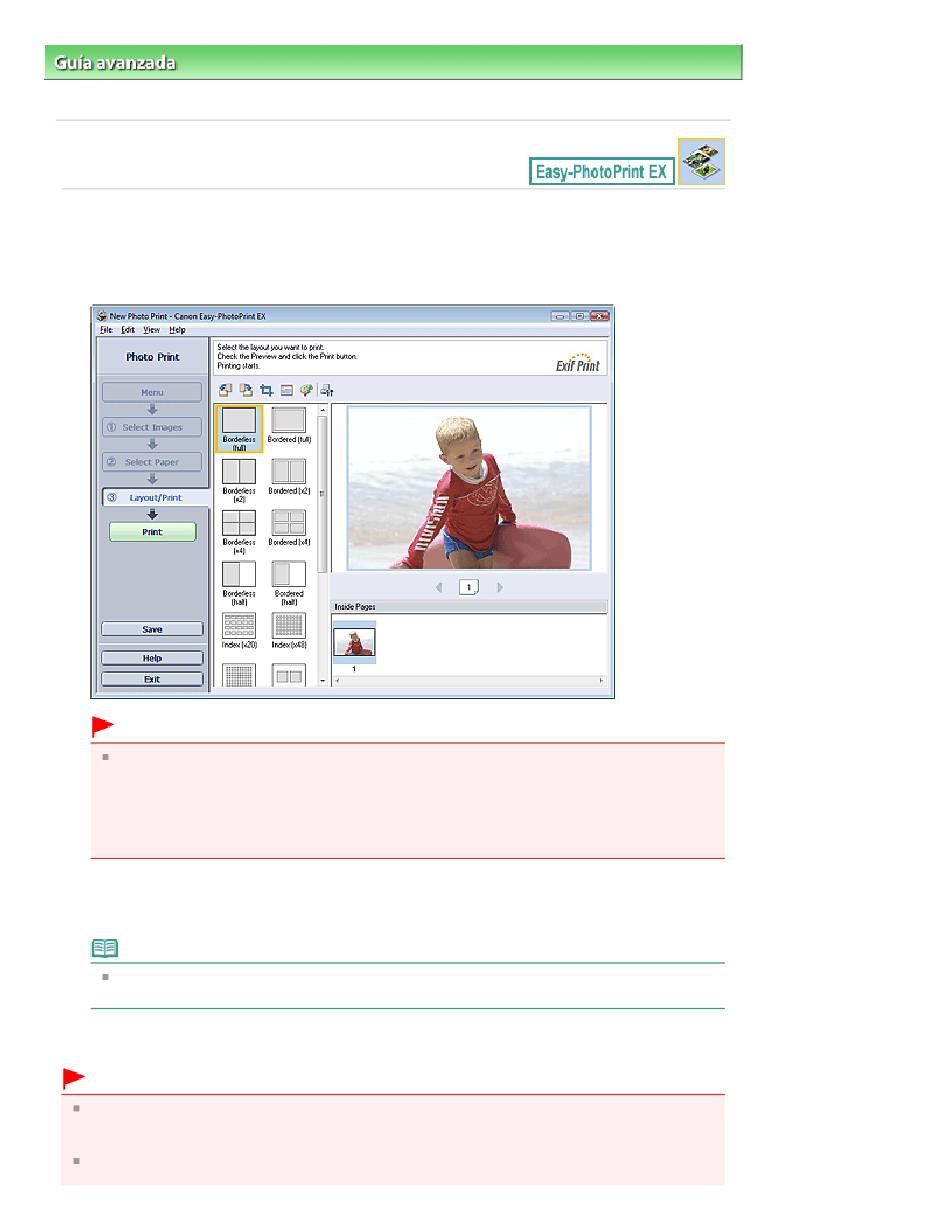The image size is (950, 1229).
Task: Click the Guía avanzada header
Action: (x=393, y=62)
